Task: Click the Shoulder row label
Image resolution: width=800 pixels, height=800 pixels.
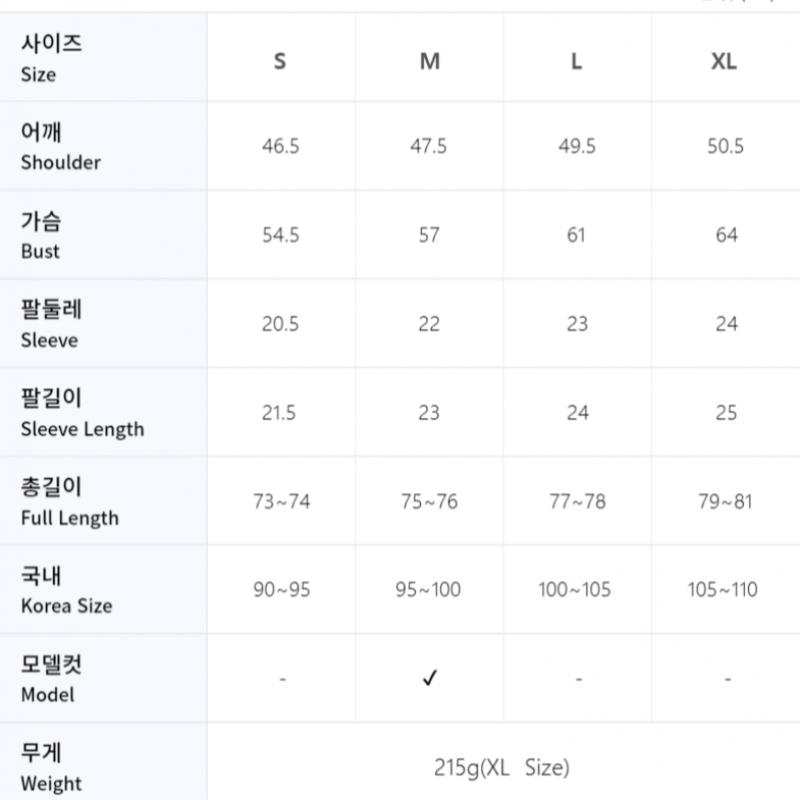Action: (61, 147)
